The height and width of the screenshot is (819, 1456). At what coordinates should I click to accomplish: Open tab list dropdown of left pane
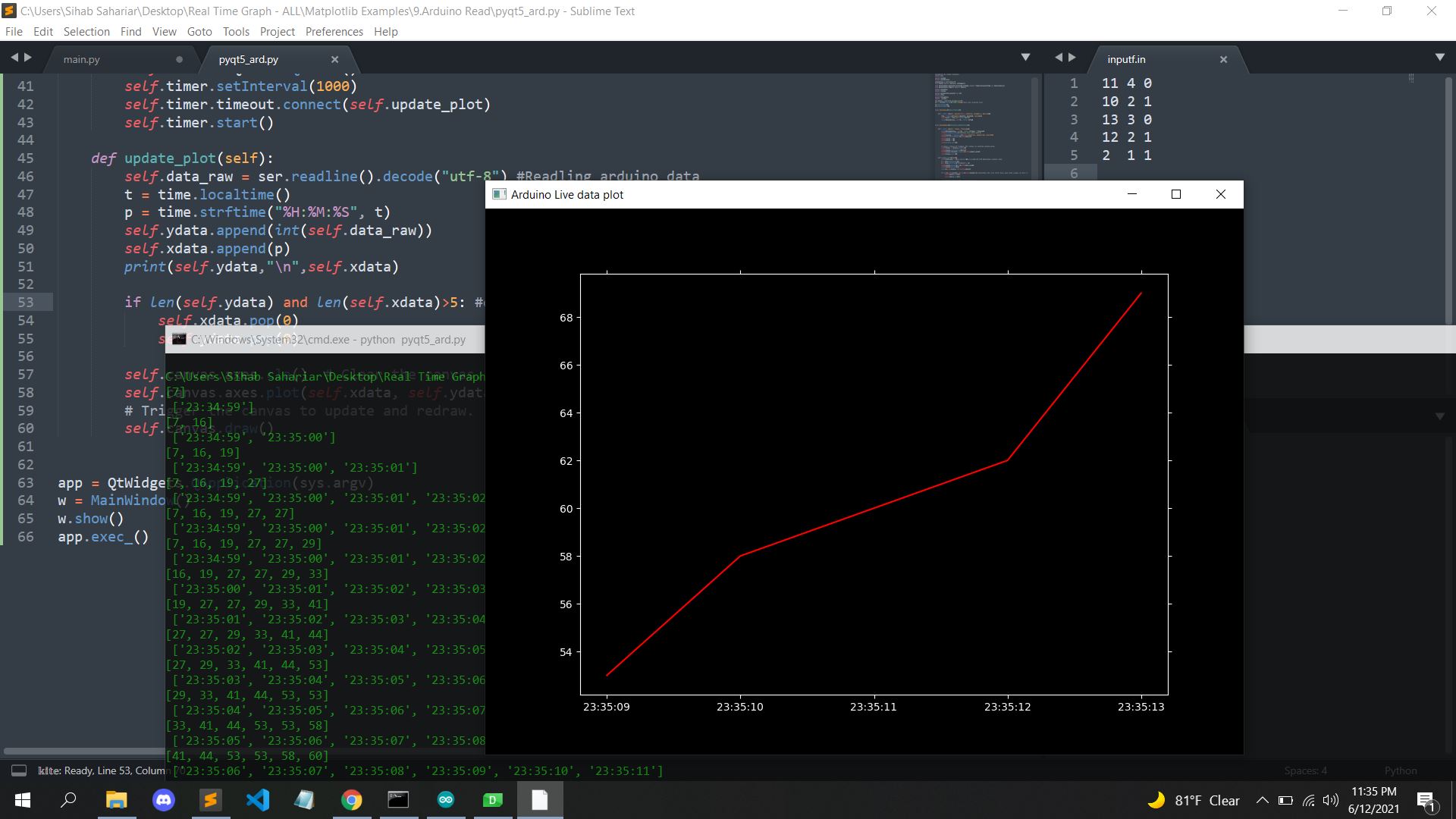[x=1025, y=58]
